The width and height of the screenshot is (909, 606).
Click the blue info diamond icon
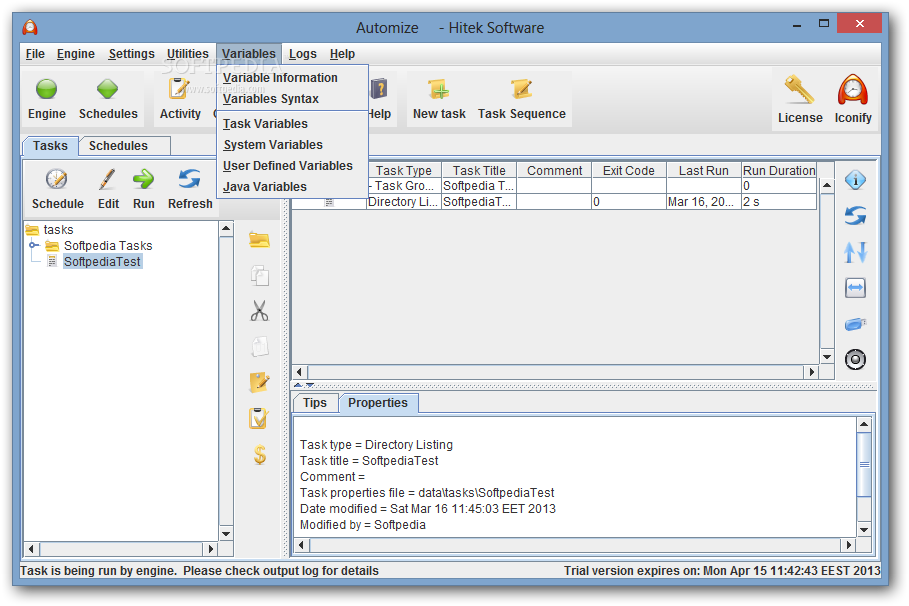[855, 180]
